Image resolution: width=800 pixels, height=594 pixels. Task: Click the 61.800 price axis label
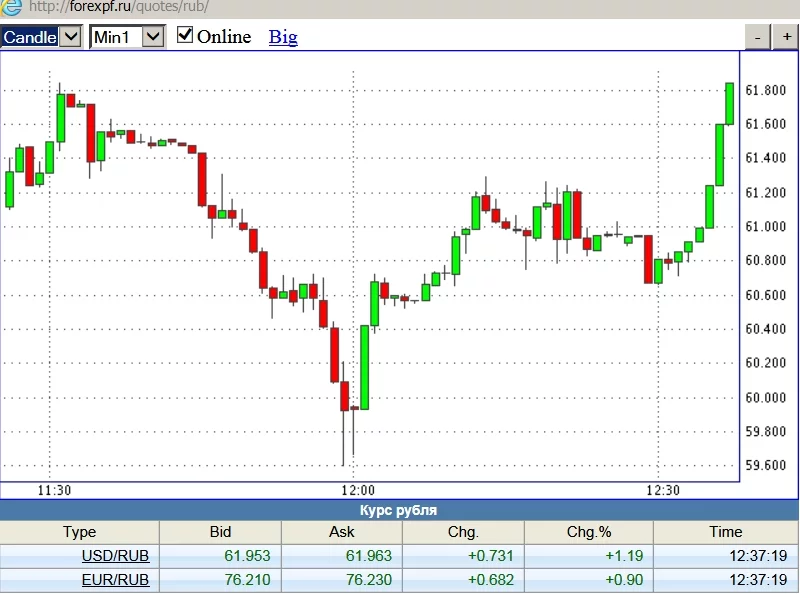pos(765,90)
